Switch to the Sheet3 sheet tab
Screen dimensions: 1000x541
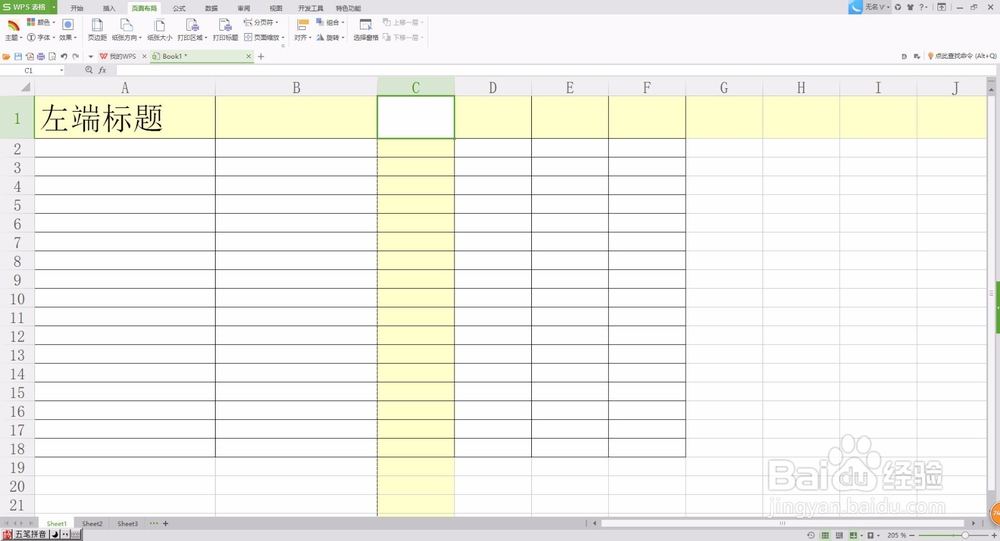(128, 524)
